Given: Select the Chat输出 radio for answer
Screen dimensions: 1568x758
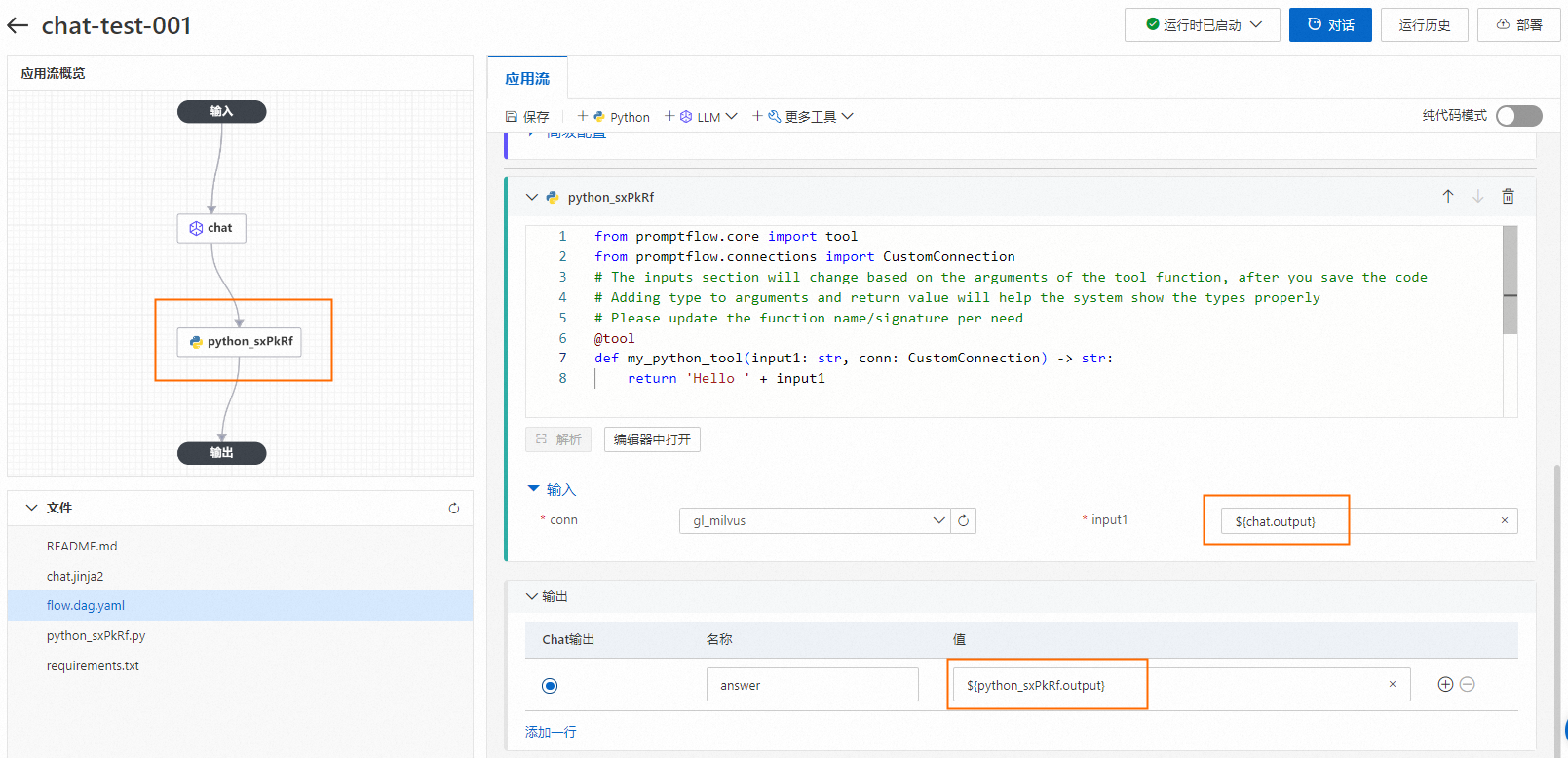Looking at the screenshot, I should click(550, 686).
